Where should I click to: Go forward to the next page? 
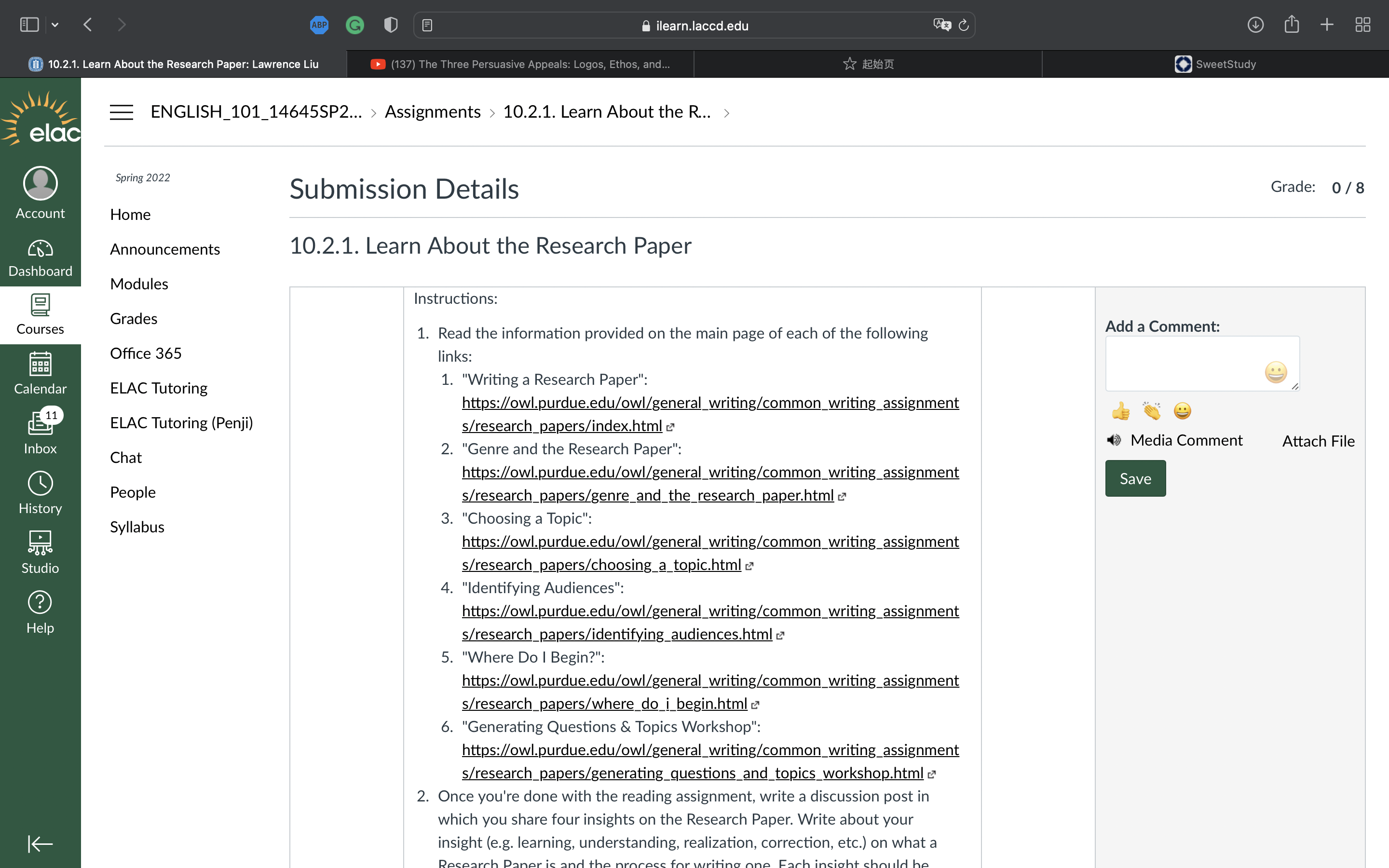(x=121, y=25)
